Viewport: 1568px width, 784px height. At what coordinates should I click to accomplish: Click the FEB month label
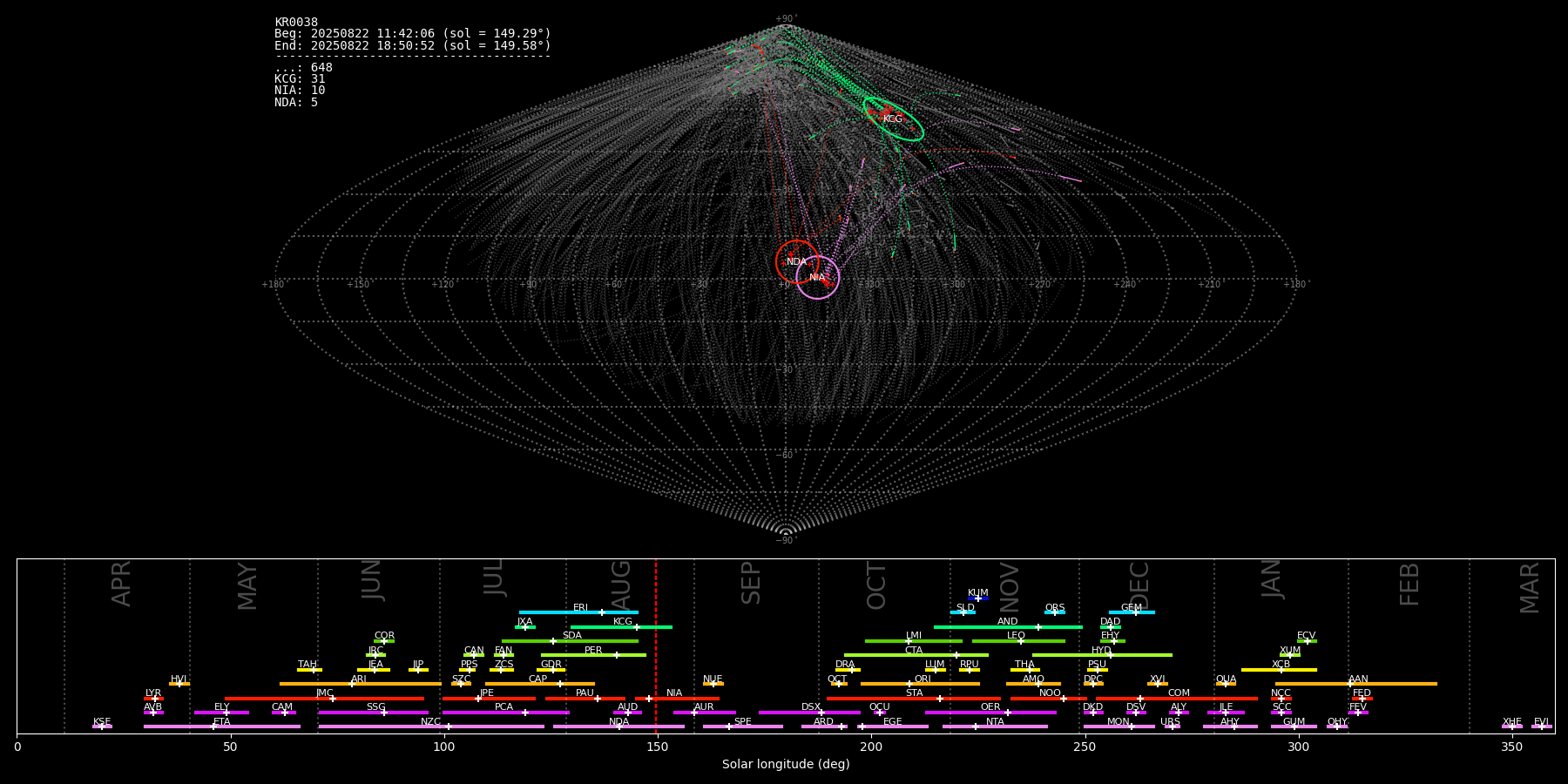coord(1409,585)
